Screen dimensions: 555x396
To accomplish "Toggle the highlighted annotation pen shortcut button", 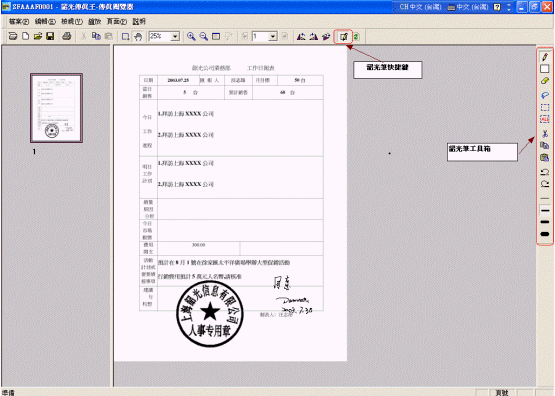I will (x=343, y=36).
